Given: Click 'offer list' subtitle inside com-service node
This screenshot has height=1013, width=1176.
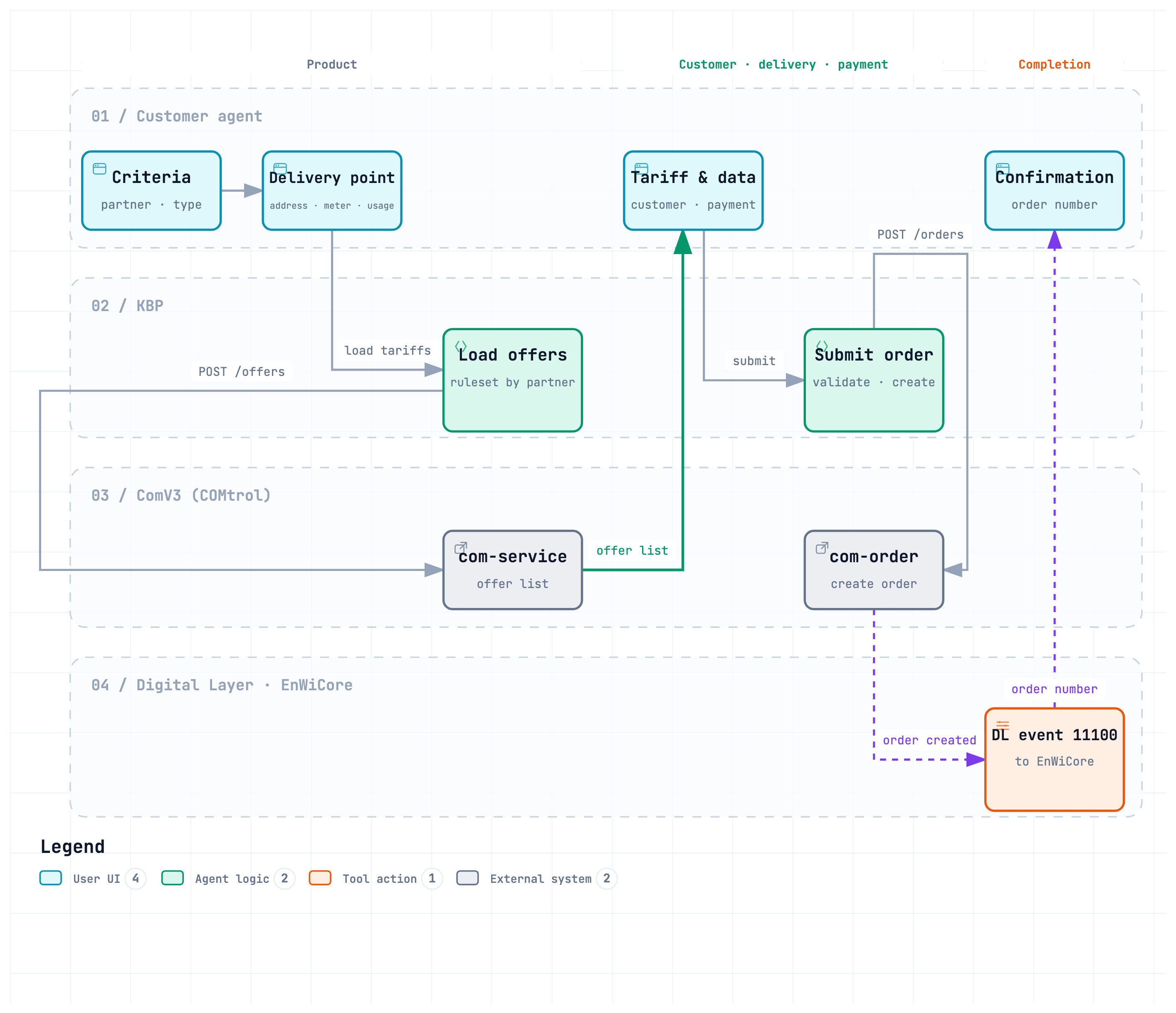Looking at the screenshot, I should click(512, 584).
